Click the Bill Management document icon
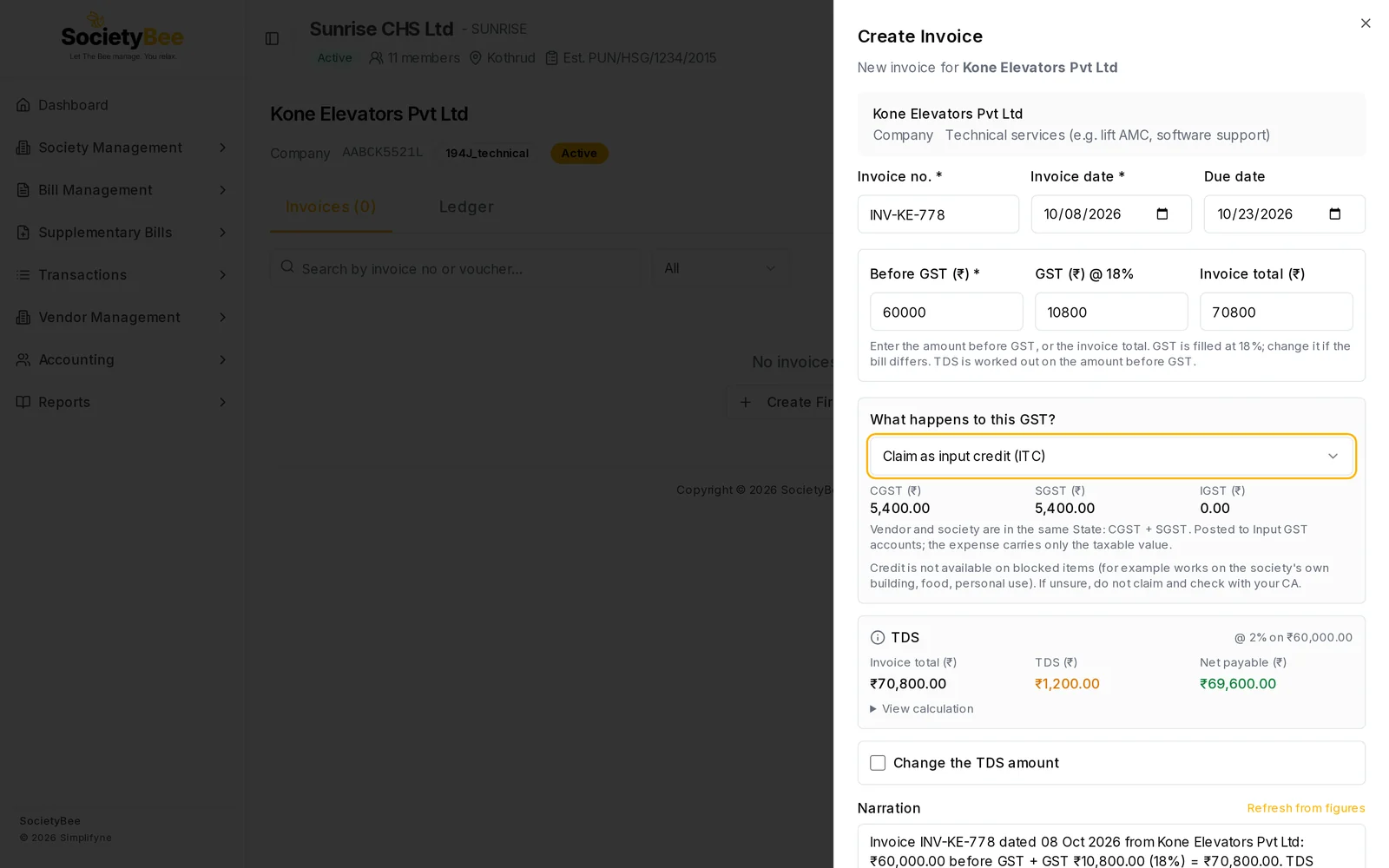The image size is (1389, 868). tap(23, 190)
